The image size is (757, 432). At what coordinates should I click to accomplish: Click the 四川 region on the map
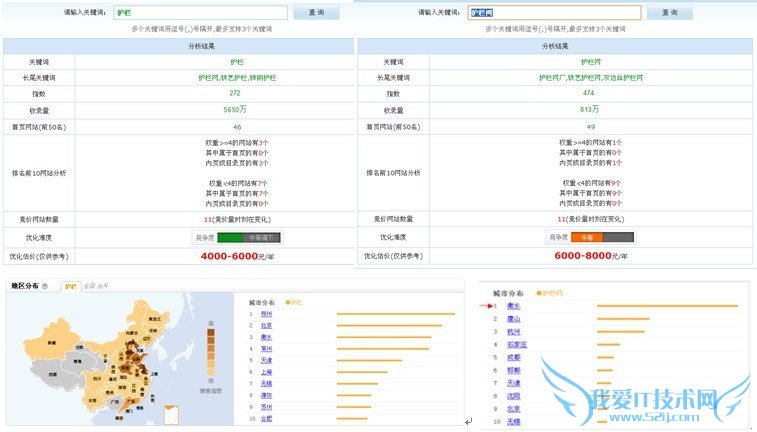[x=98, y=378]
